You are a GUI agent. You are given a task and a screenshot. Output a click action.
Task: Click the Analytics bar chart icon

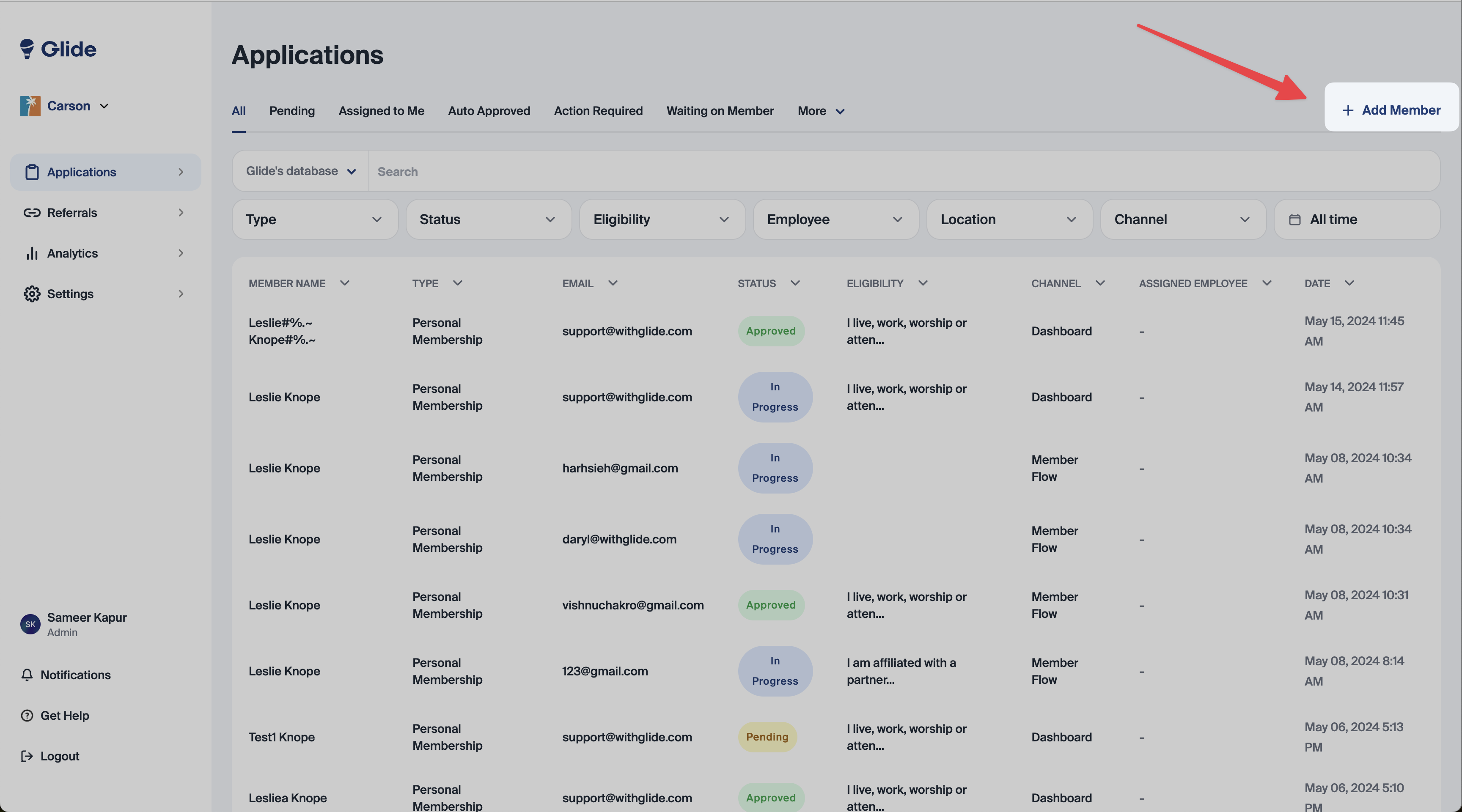coord(32,254)
